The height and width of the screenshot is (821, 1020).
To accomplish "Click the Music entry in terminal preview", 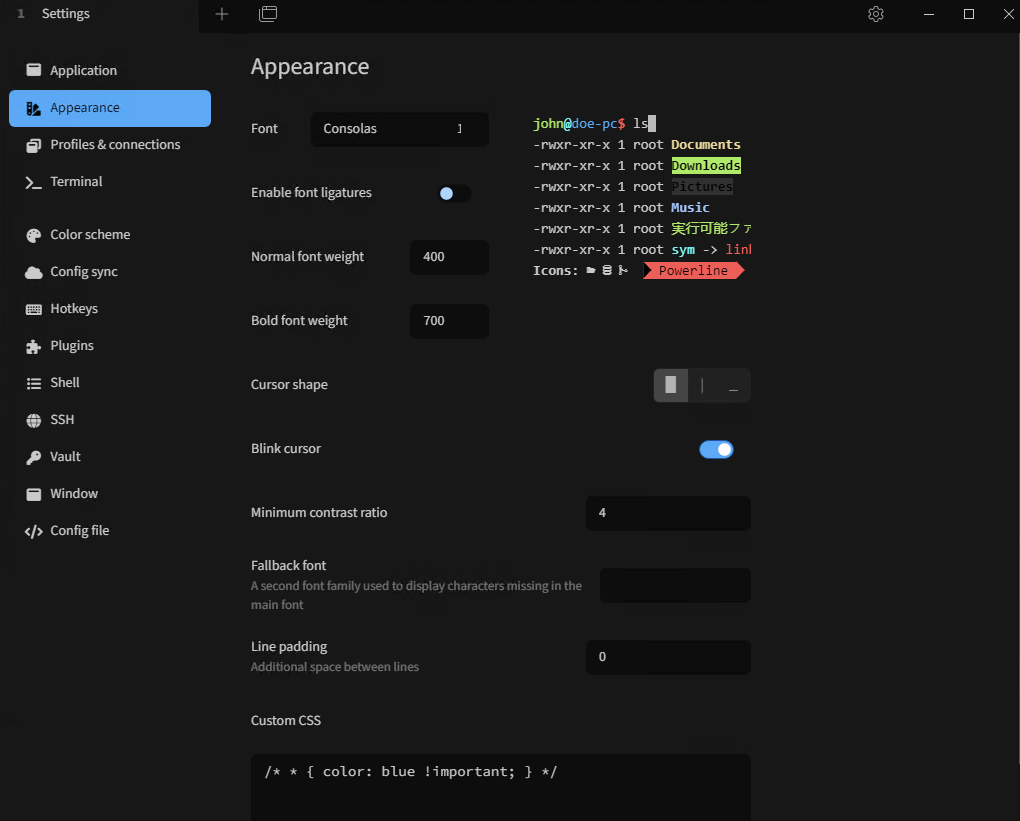I will pos(690,208).
